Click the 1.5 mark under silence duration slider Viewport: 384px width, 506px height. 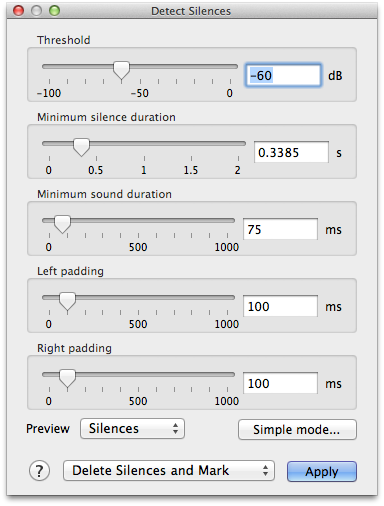(191, 170)
